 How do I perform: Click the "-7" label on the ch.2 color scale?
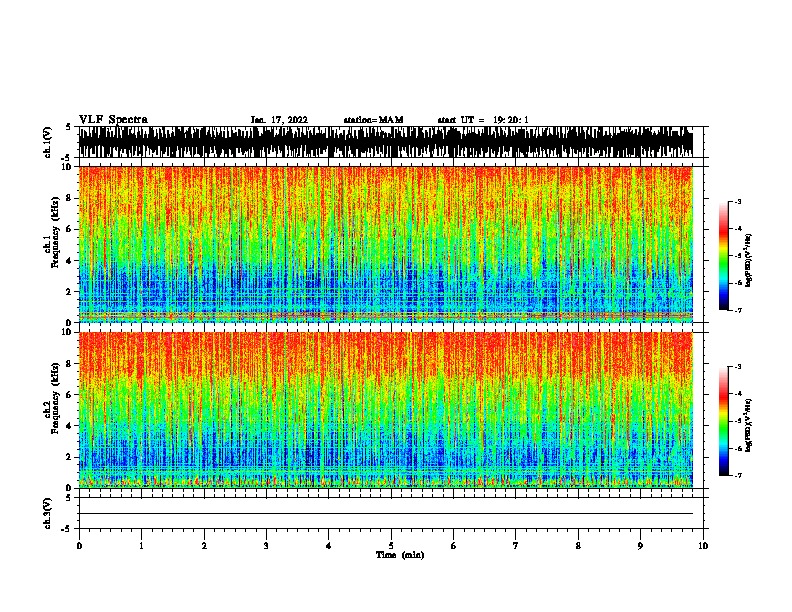click(737, 476)
